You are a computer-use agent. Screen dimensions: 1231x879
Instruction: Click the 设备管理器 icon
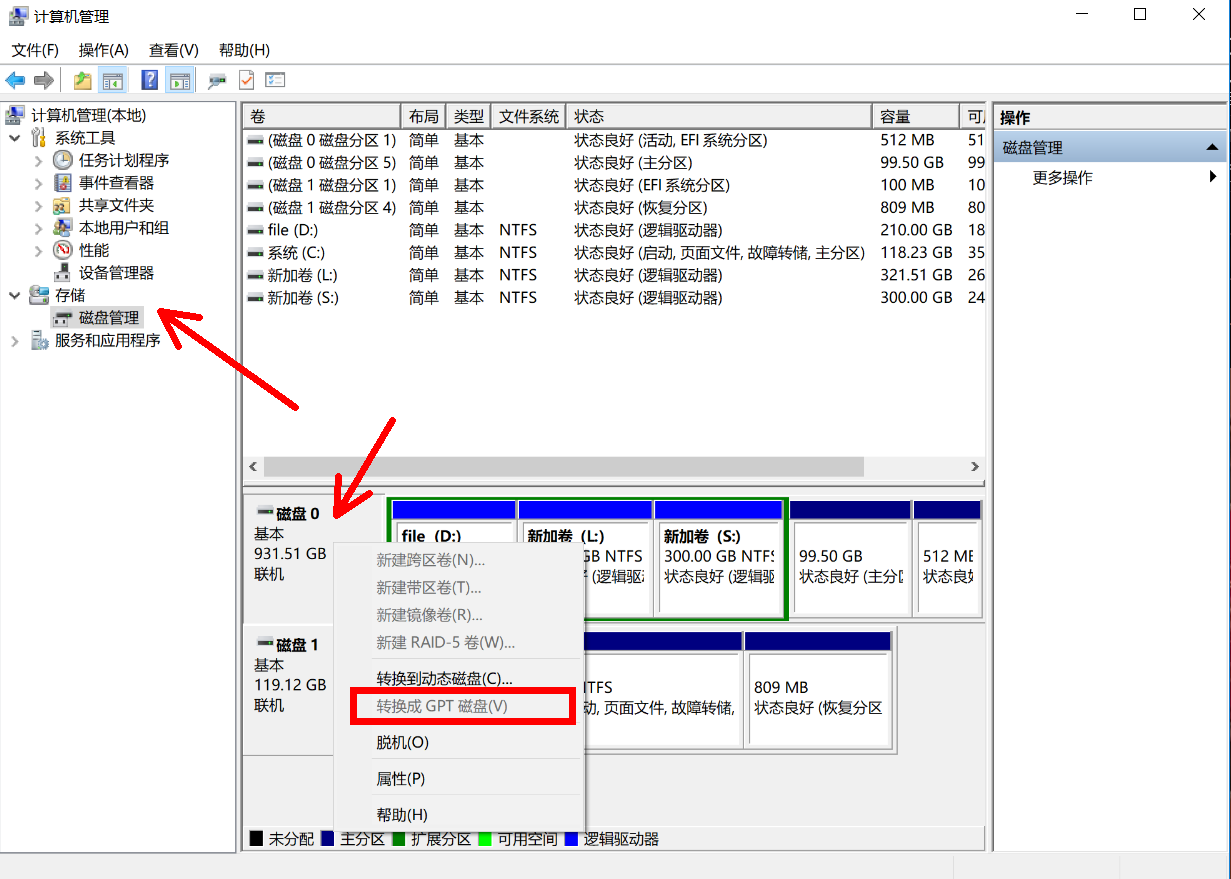click(63, 273)
